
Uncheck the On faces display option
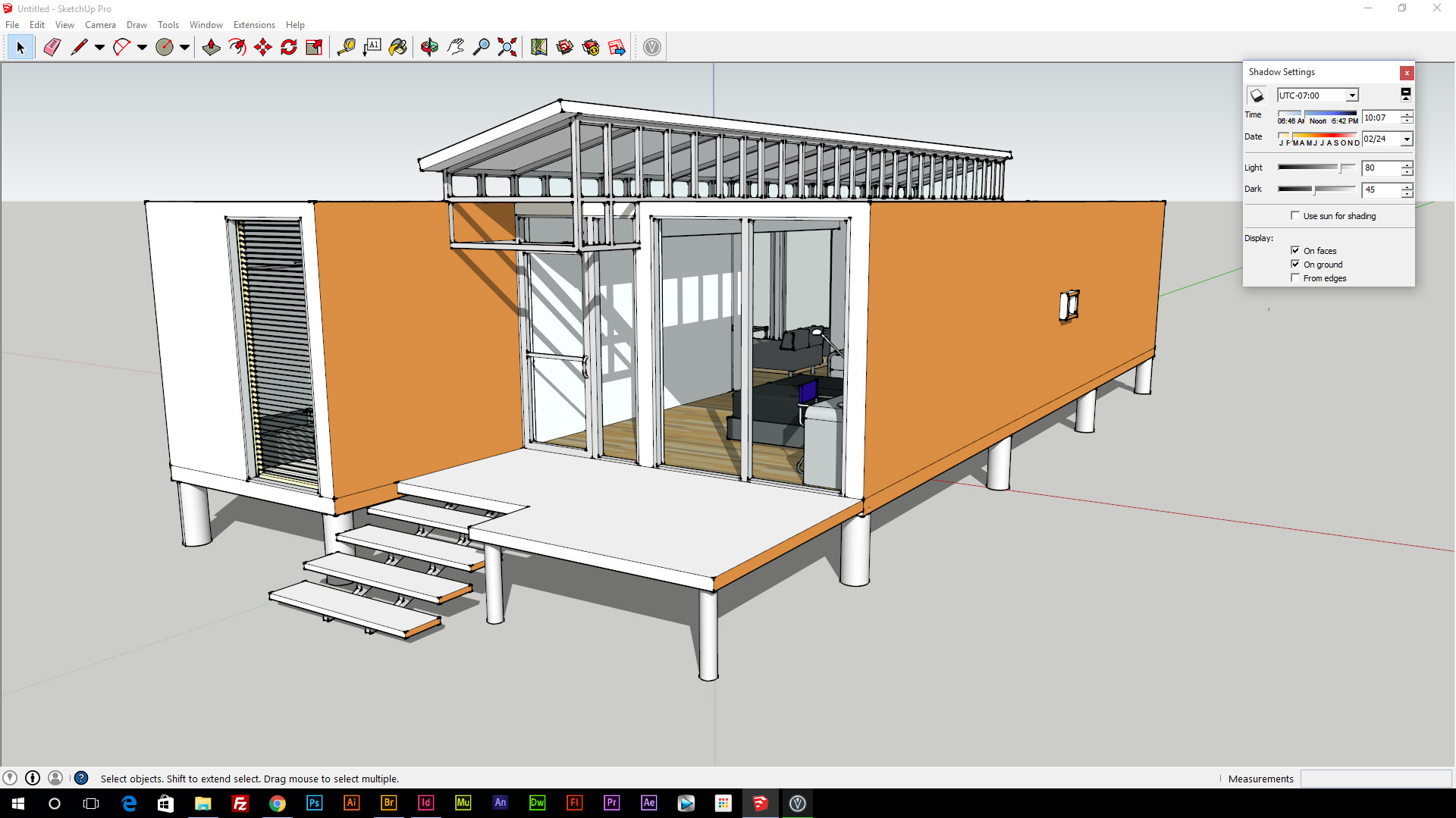pyautogui.click(x=1295, y=250)
